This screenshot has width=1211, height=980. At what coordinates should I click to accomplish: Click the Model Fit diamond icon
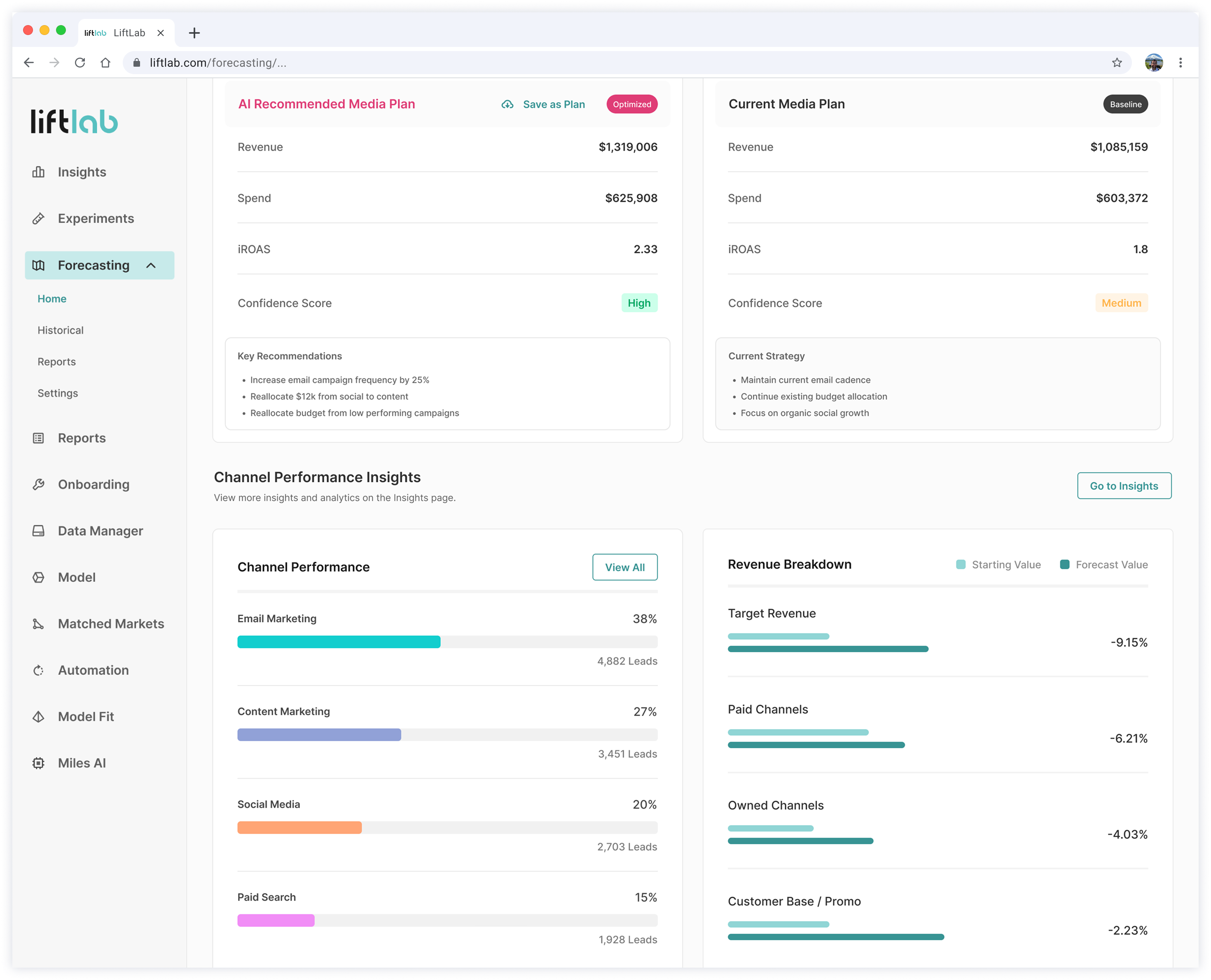point(38,716)
